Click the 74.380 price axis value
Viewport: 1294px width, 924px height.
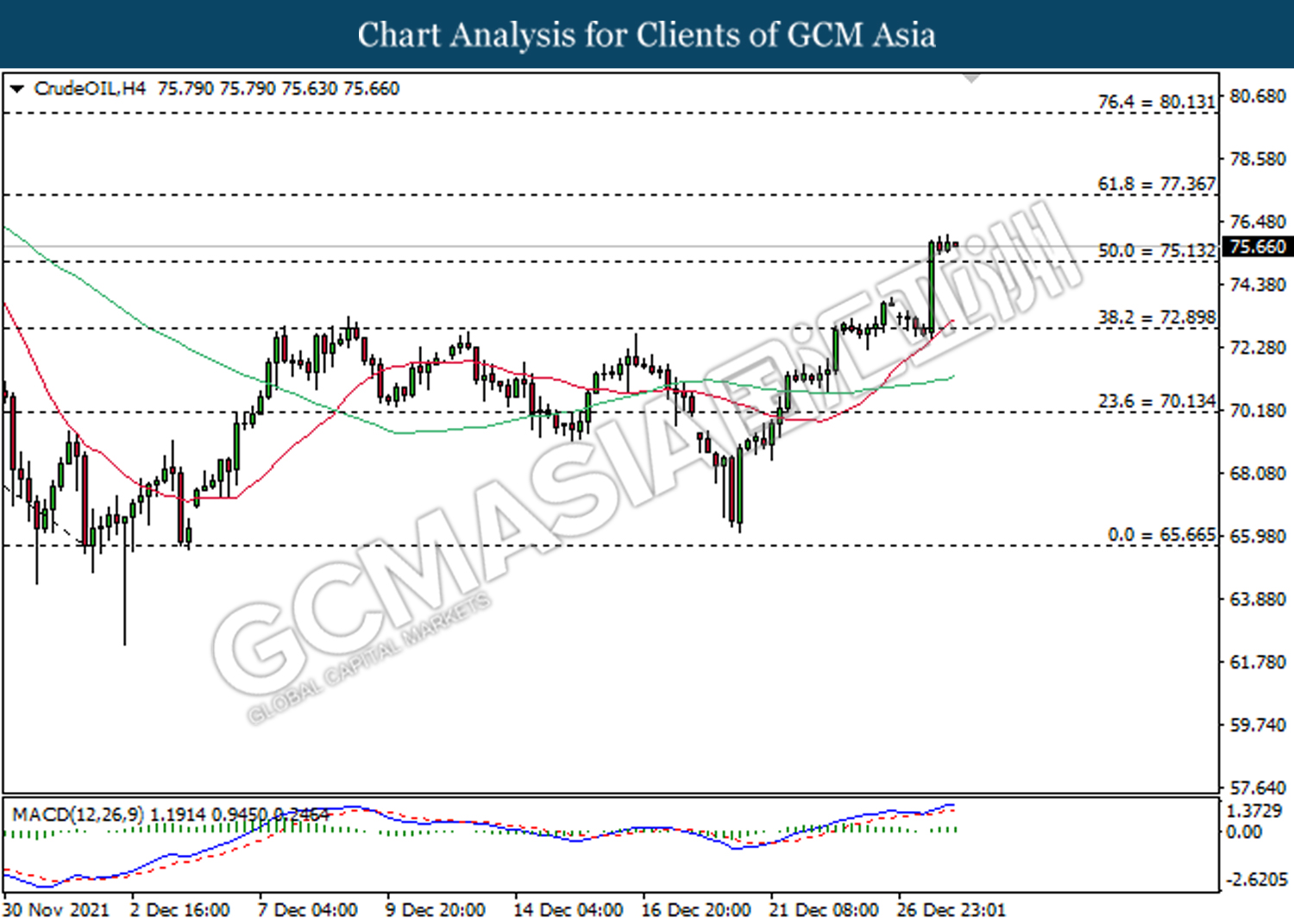(1258, 285)
